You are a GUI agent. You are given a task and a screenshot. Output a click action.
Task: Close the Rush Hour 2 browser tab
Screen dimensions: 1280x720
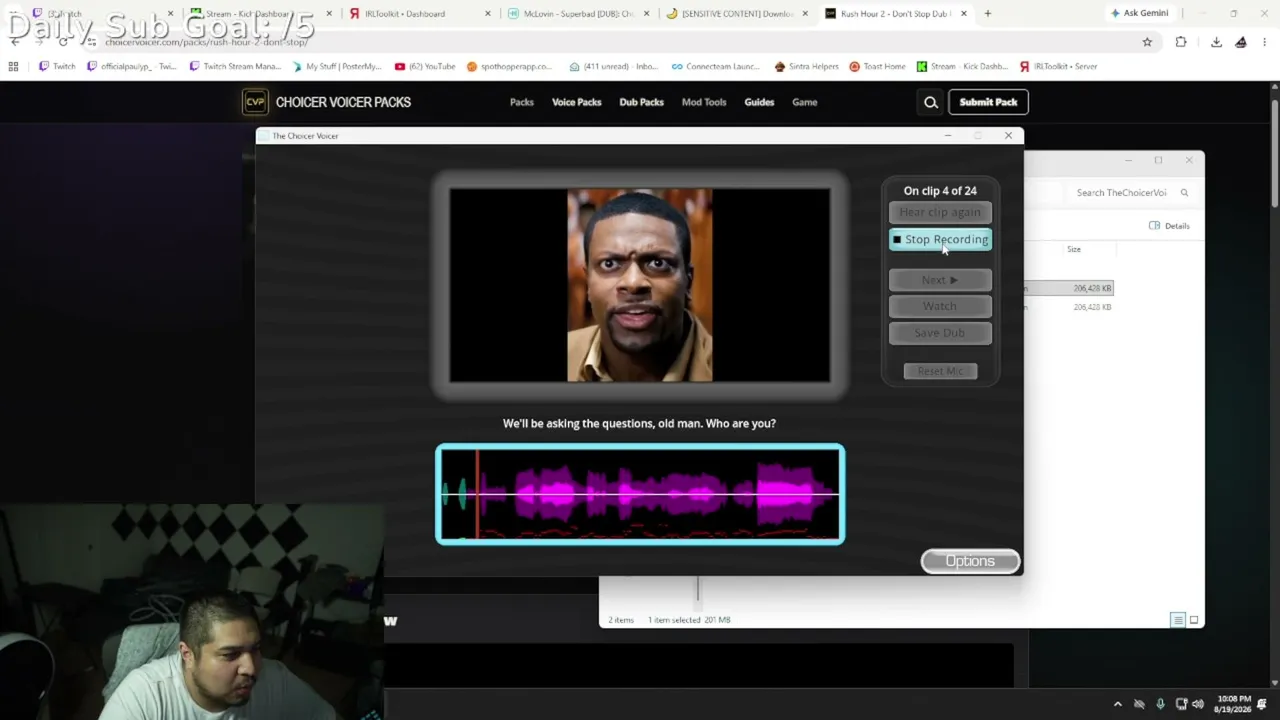pyautogui.click(x=964, y=14)
